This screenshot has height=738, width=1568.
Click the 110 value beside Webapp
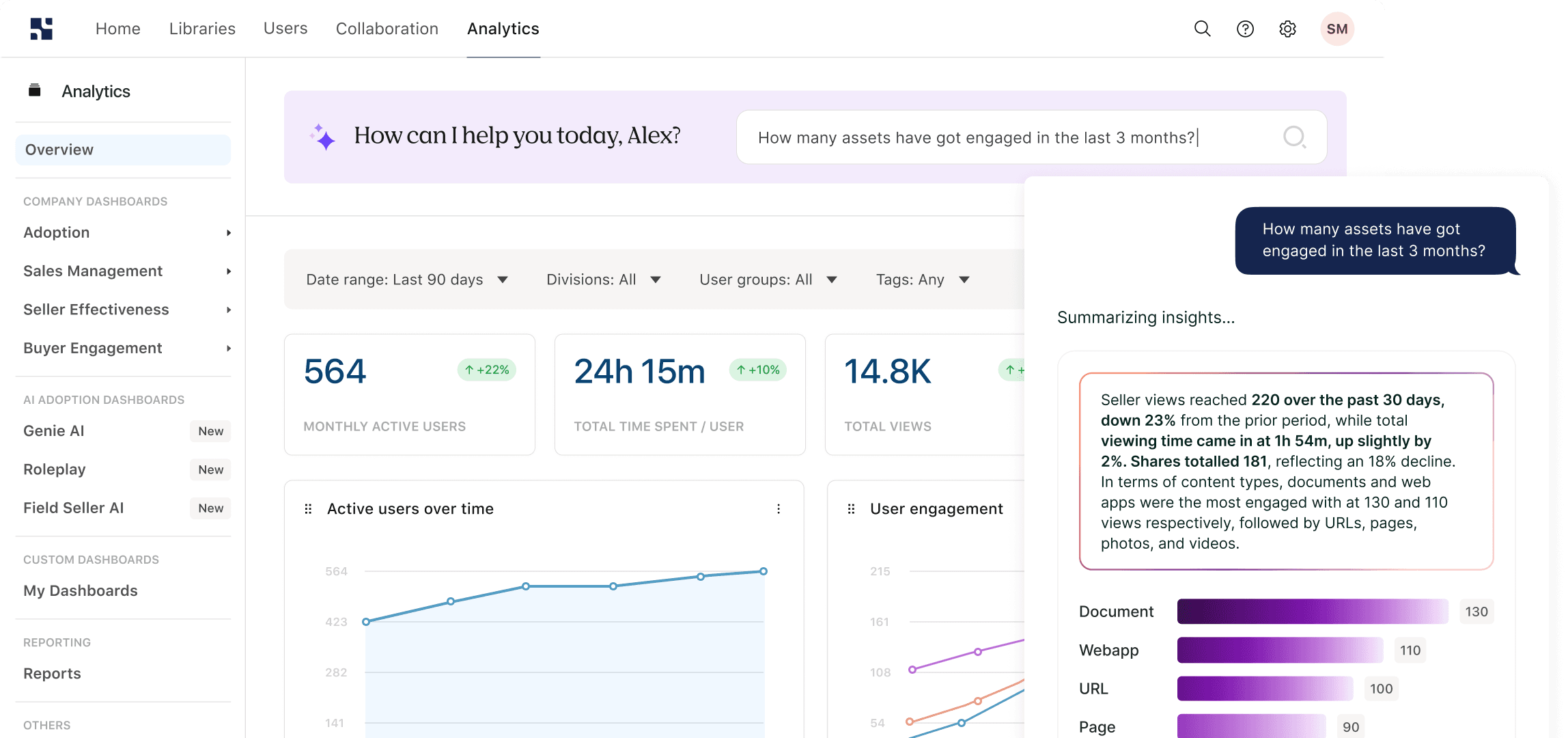[1410, 651]
